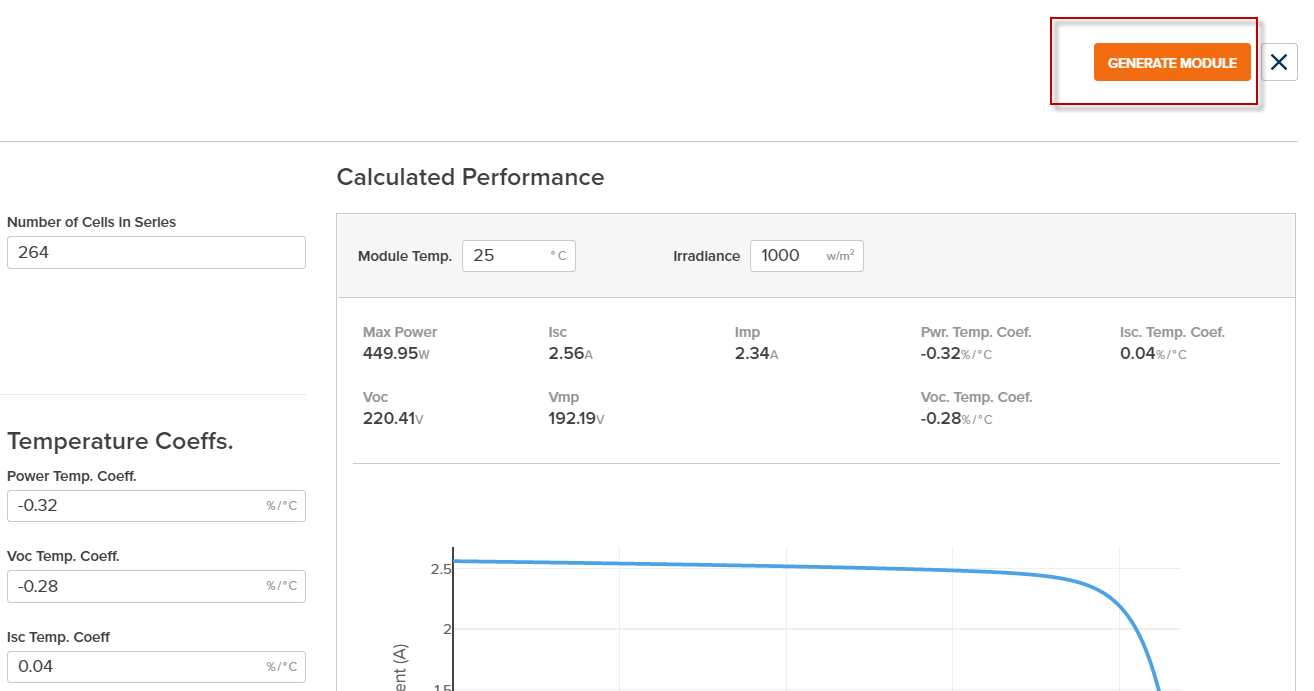Close the module editor with the X icon
The height and width of the screenshot is (691, 1314).
(1279, 63)
